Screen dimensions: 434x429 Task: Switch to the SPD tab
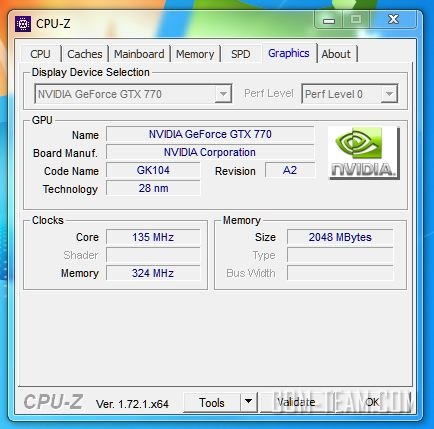(x=241, y=54)
